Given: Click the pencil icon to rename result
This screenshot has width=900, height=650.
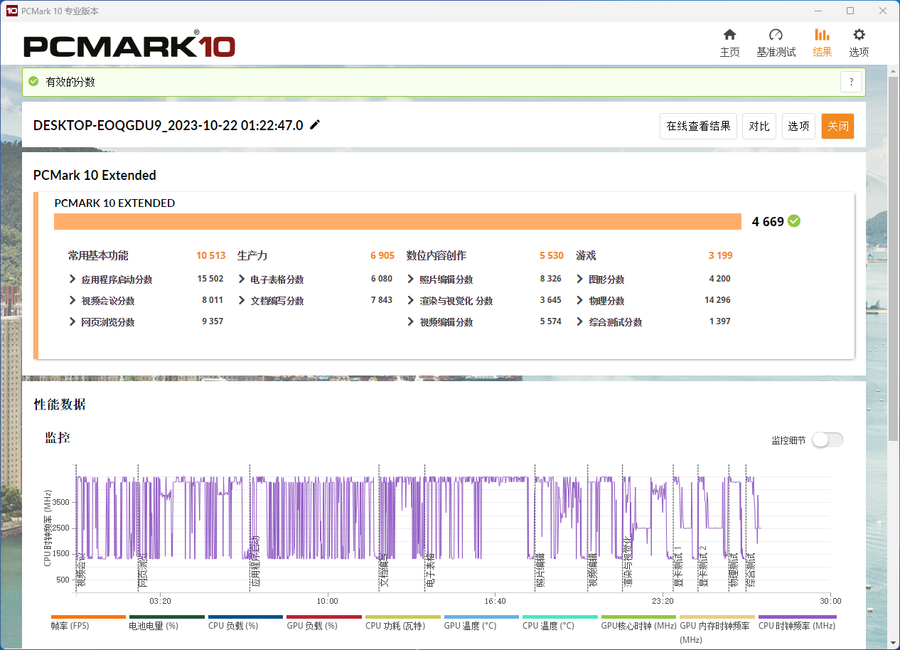Looking at the screenshot, I should tap(315, 125).
